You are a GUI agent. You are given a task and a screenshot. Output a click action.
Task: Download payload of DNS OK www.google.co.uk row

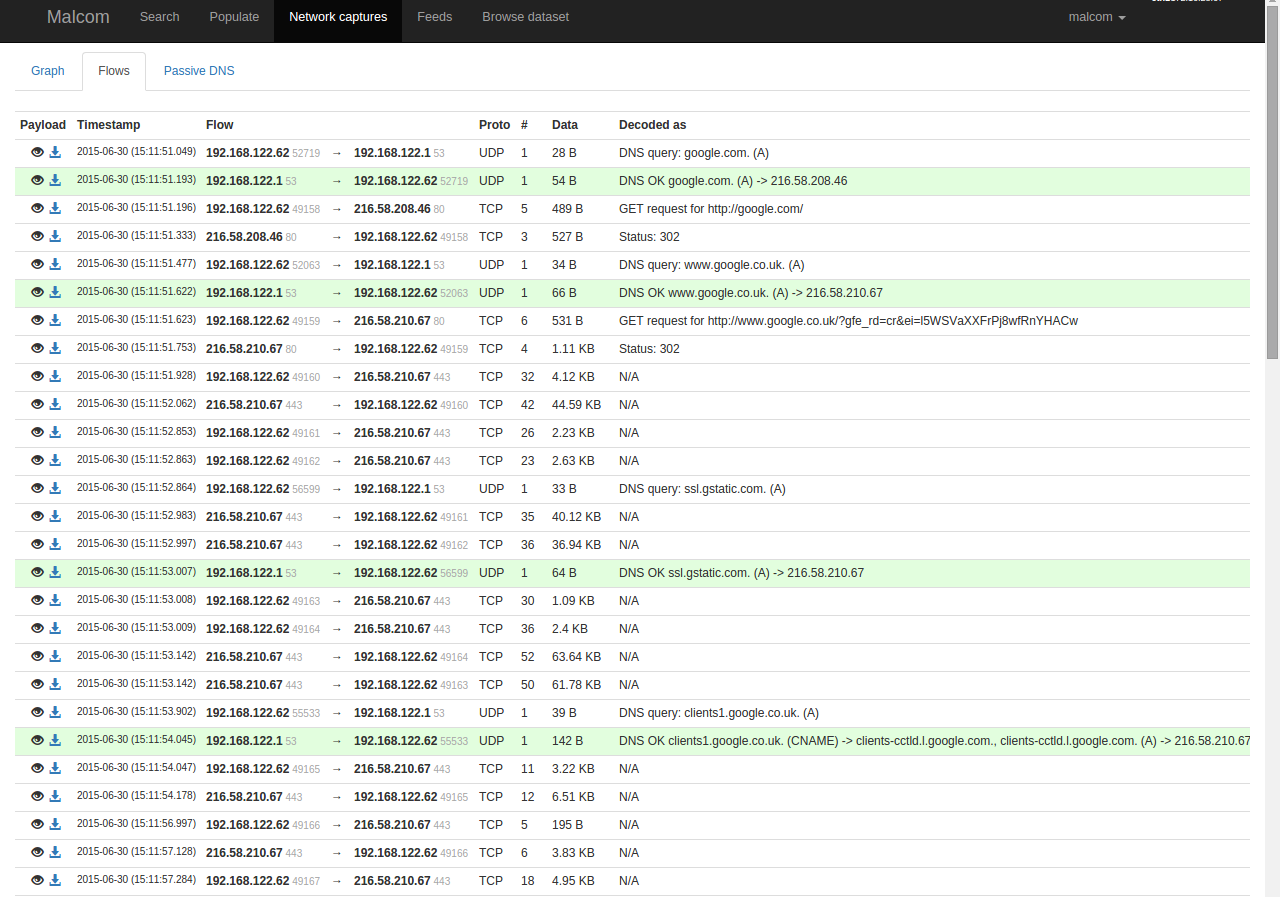point(55,292)
